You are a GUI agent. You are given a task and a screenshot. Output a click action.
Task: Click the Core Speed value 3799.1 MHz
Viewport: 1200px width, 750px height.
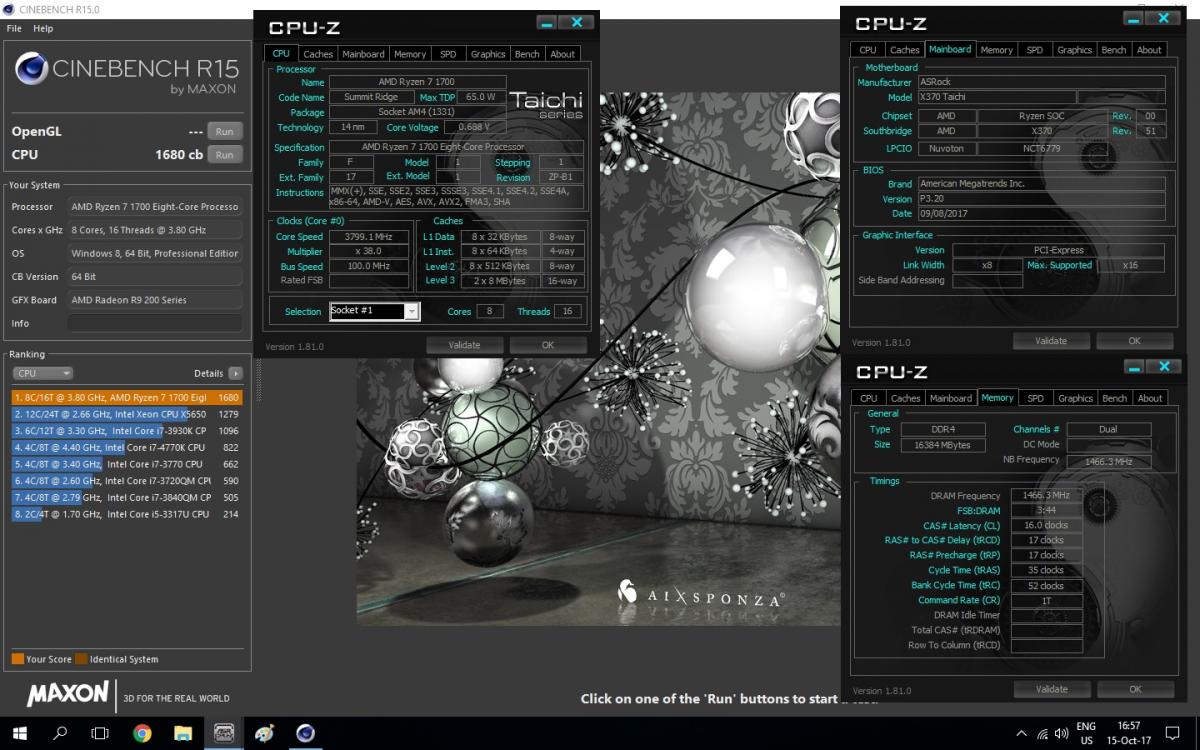click(369, 237)
